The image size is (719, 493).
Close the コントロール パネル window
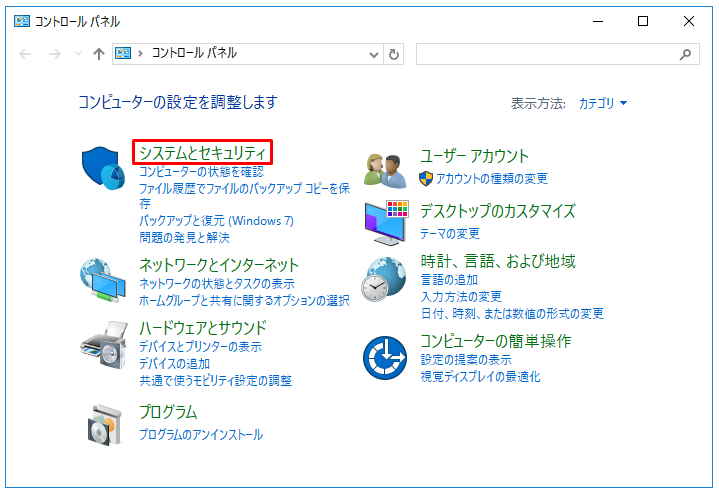point(688,21)
